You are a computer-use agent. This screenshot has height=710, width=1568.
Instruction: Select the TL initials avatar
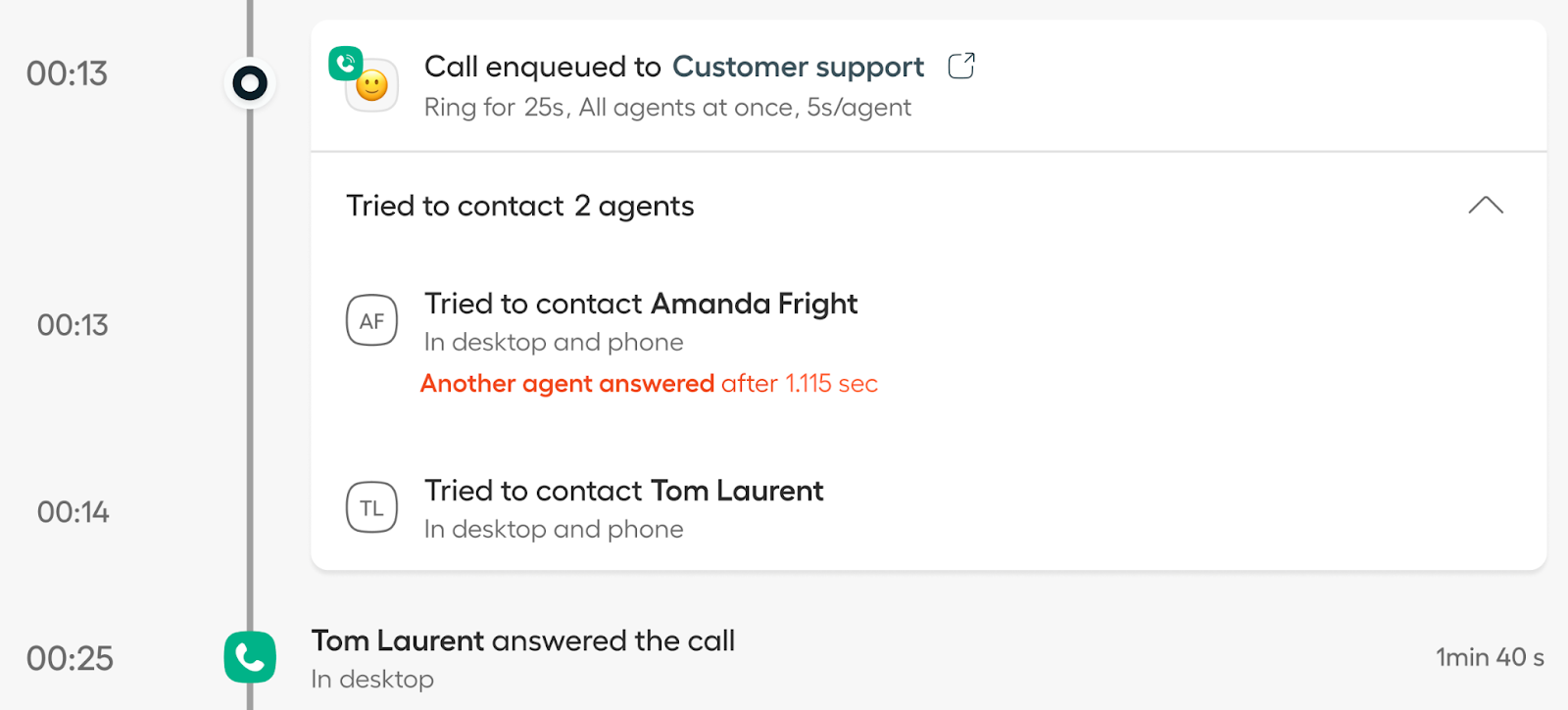tap(371, 507)
